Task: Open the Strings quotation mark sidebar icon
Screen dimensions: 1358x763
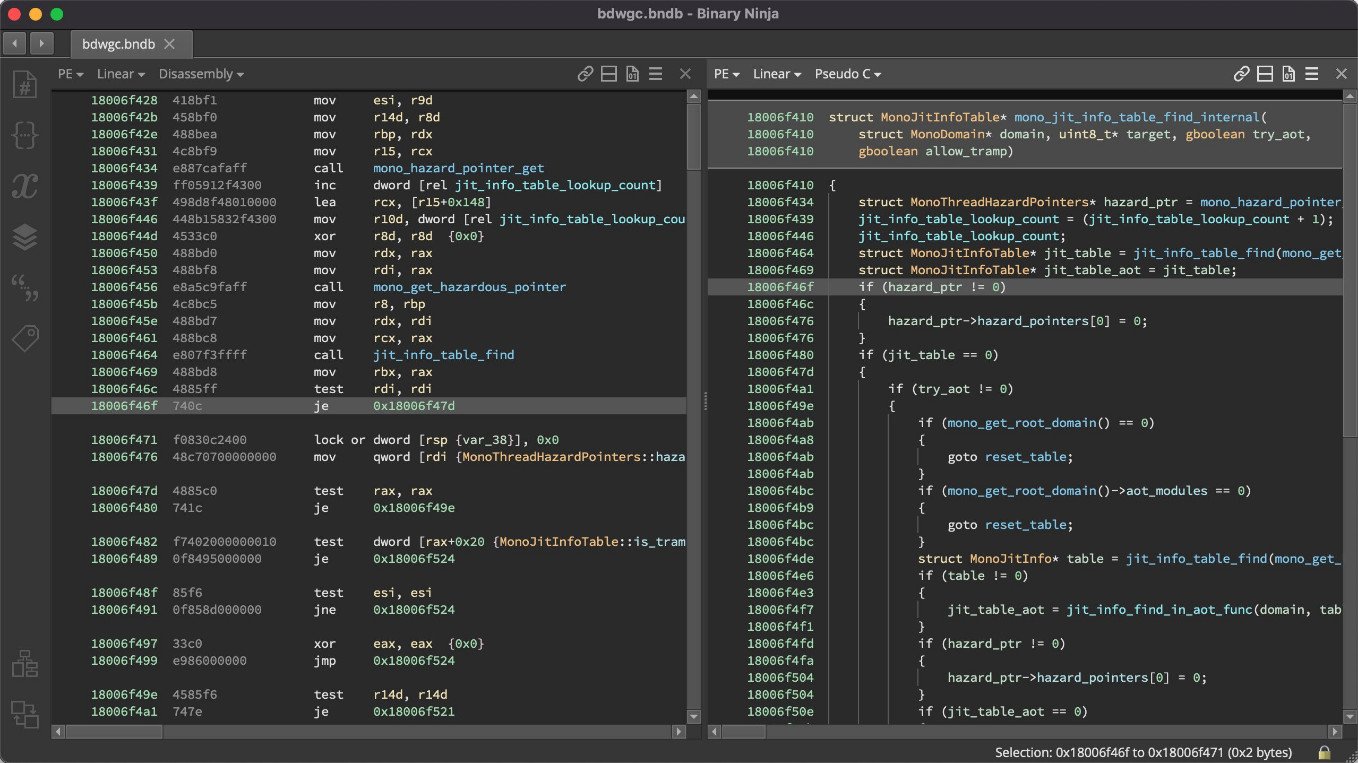Action: [24, 288]
